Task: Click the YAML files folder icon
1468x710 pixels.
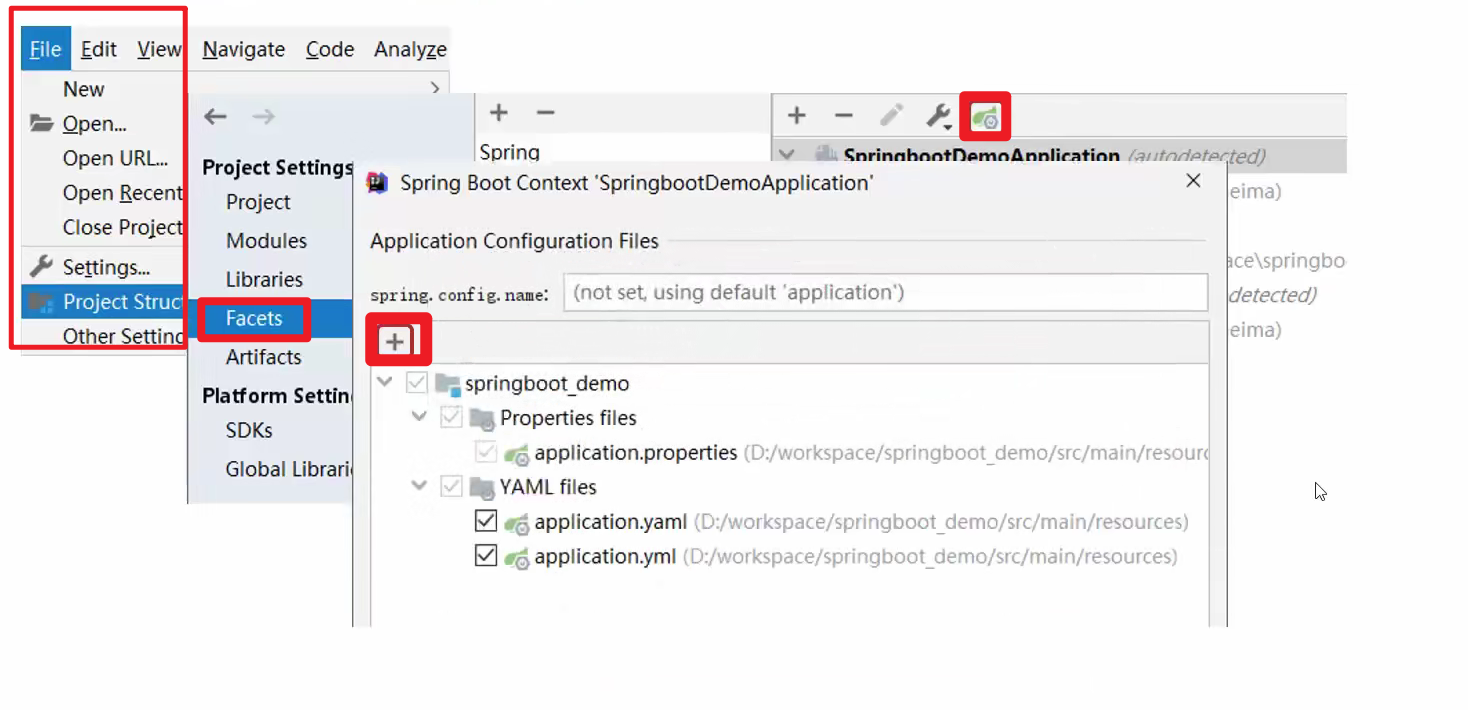Action: 482,489
